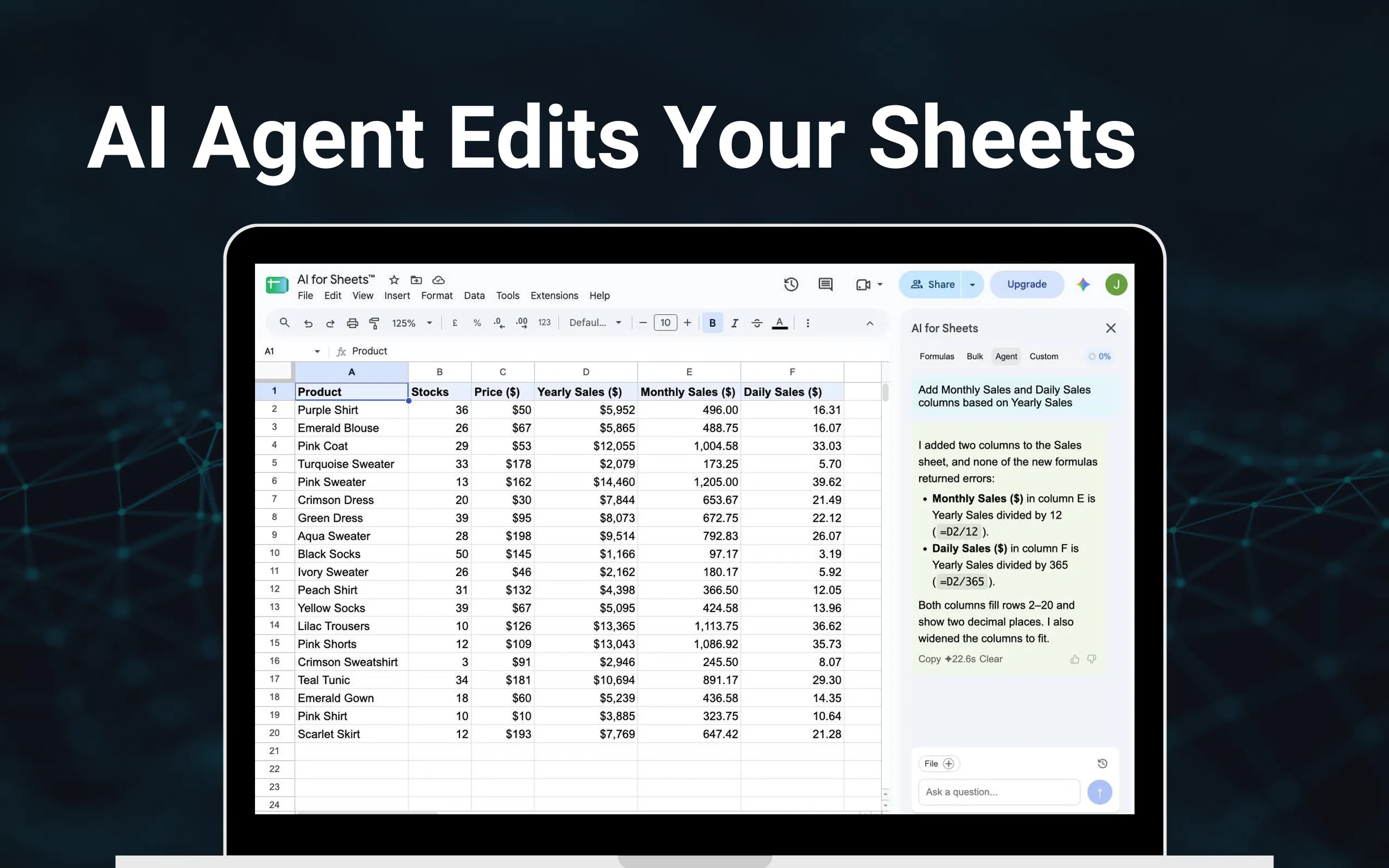Screen dimensions: 1389x868
Task: Open the Format menu
Action: tap(436, 296)
